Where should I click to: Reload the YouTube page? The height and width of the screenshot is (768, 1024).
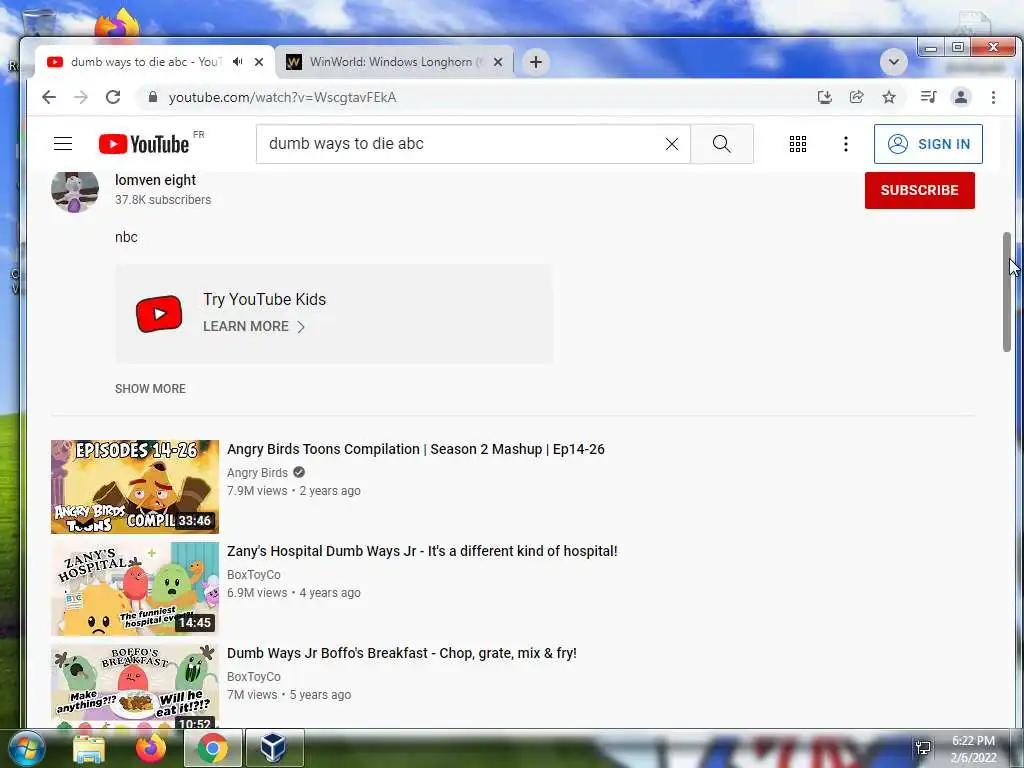point(113,97)
